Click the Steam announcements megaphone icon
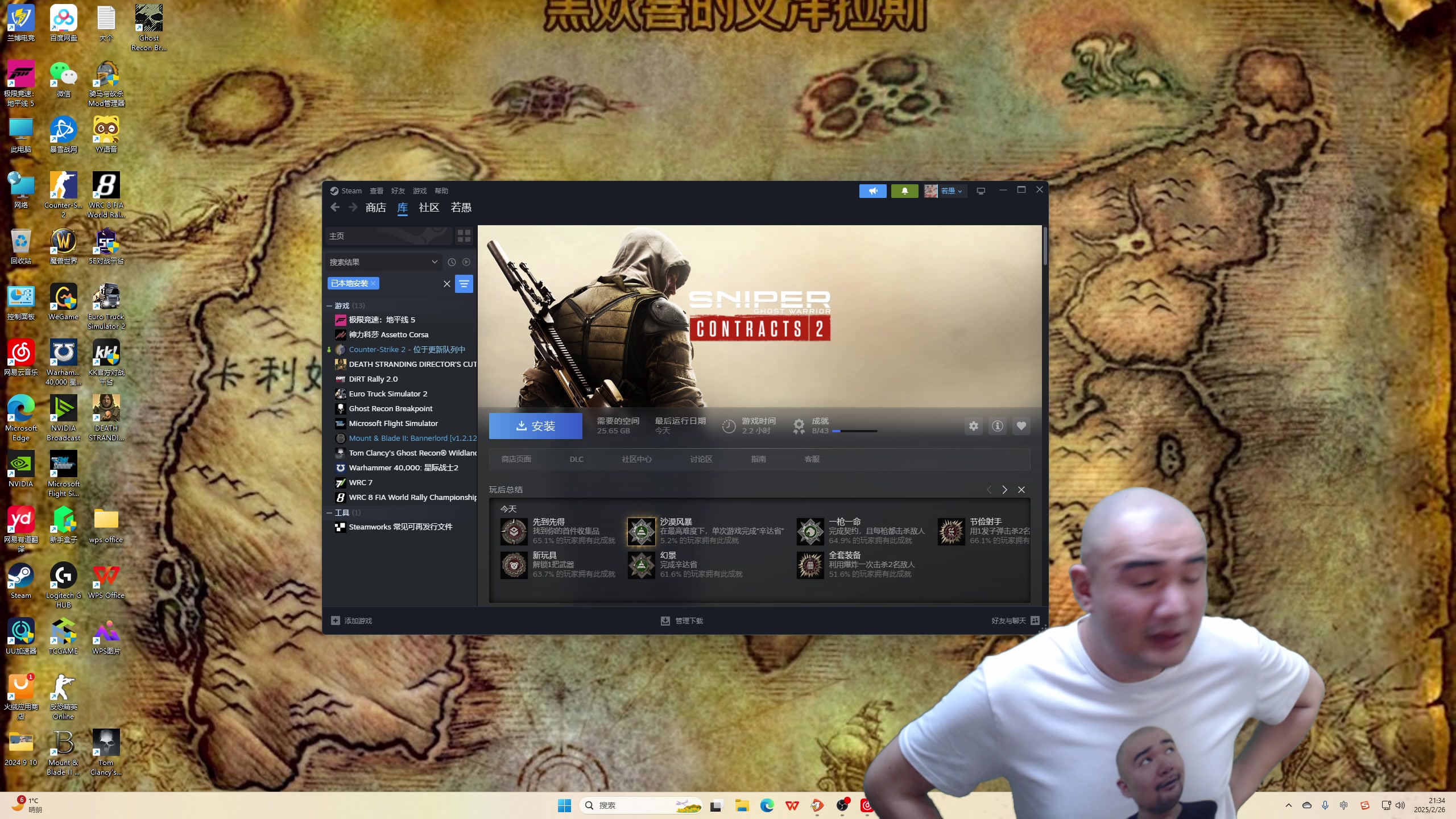The width and height of the screenshot is (1456, 819). 872,191
